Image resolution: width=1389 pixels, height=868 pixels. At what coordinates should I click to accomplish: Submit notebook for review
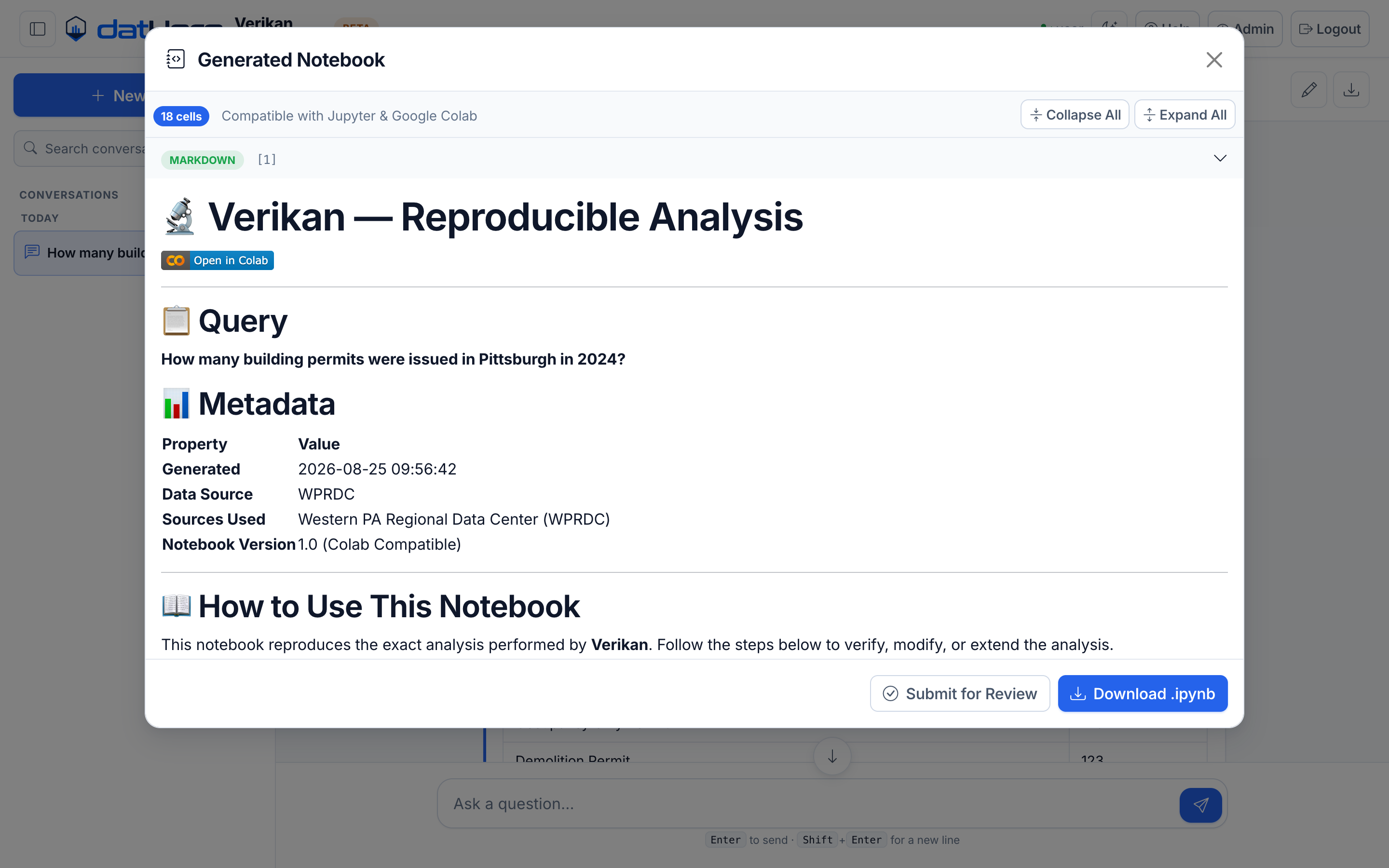click(960, 693)
